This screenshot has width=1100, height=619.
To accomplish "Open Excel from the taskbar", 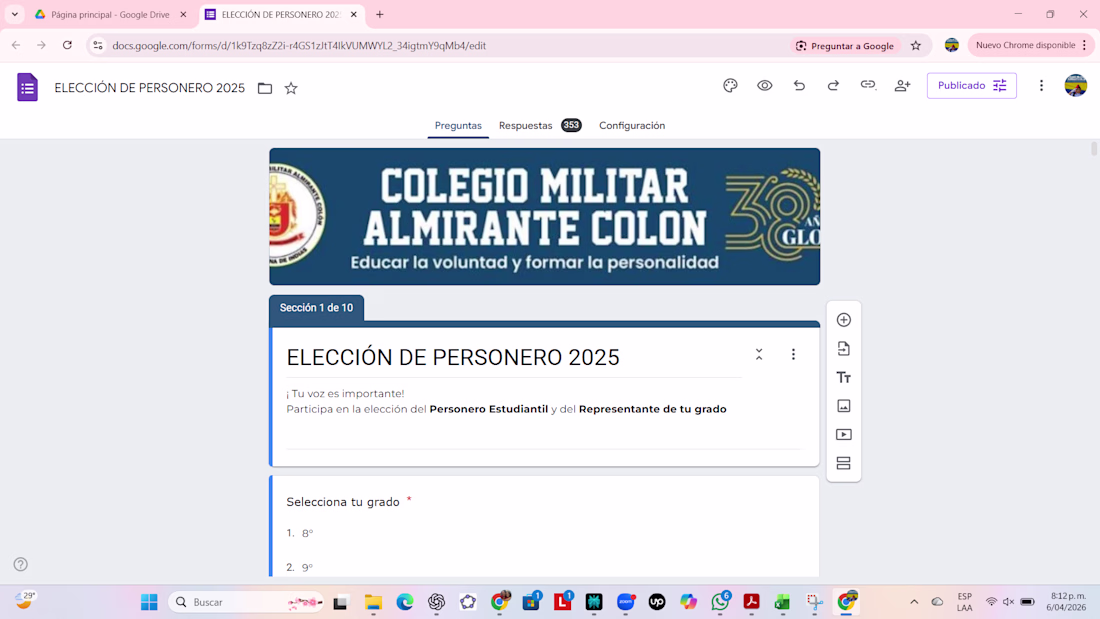I will point(783,601).
